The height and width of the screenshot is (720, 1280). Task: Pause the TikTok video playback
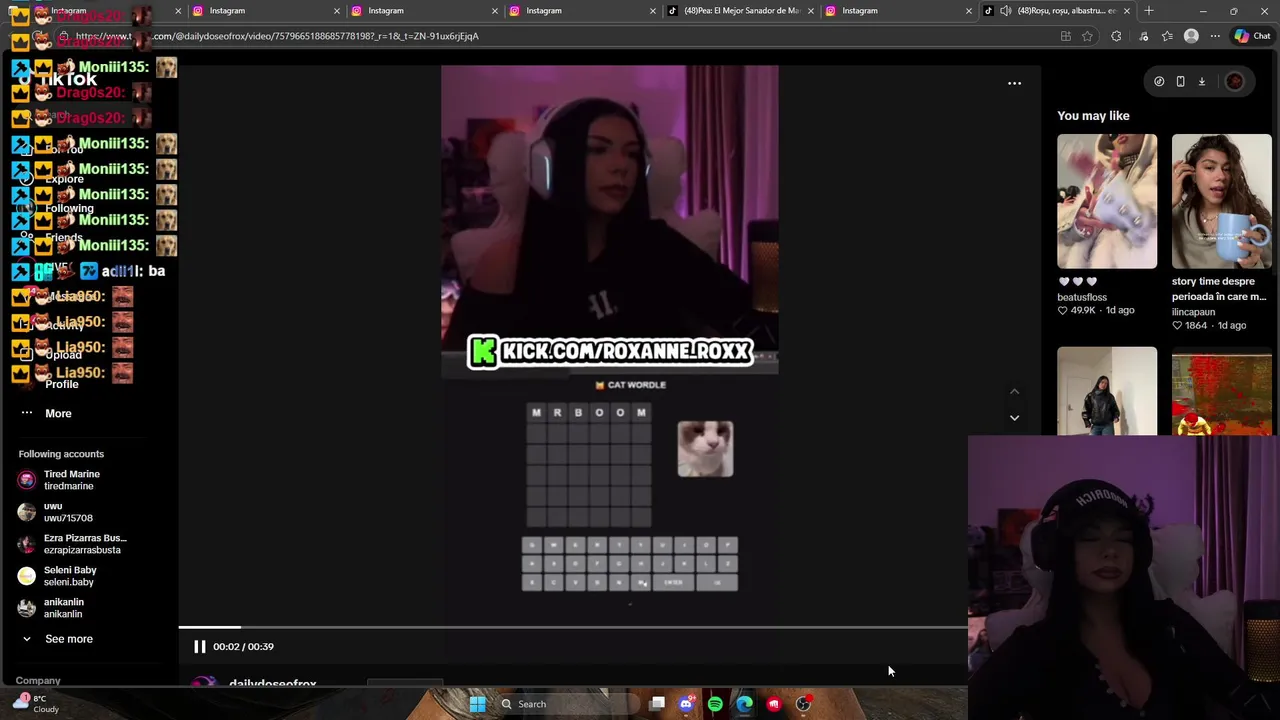(199, 647)
